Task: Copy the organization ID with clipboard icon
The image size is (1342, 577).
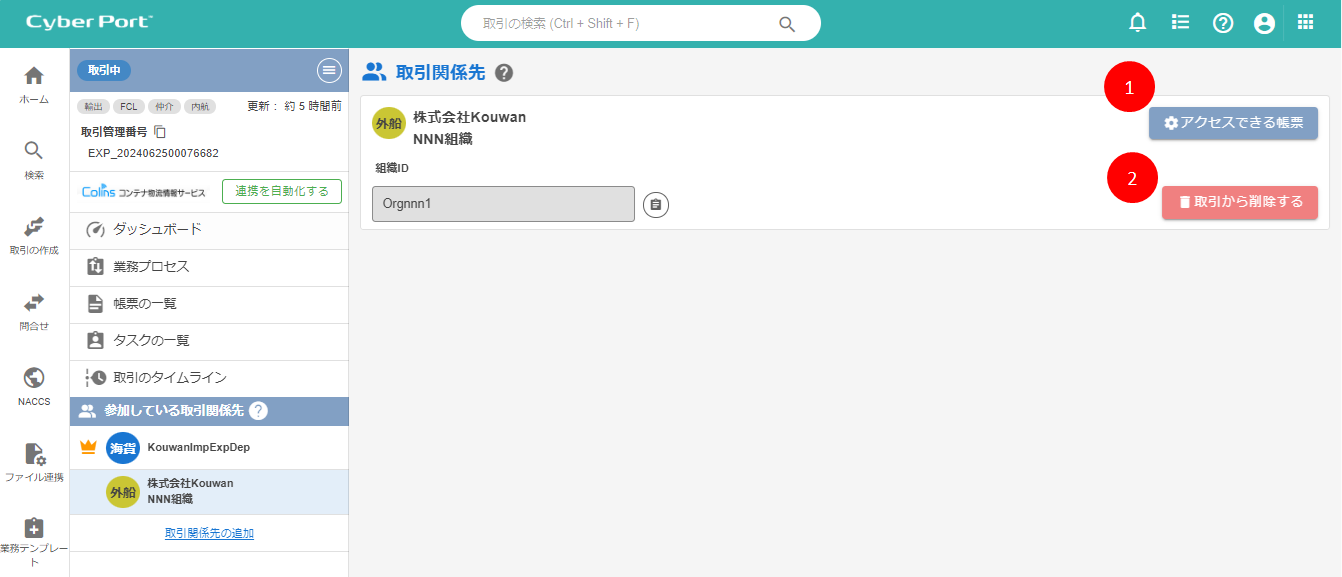Action: [655, 204]
